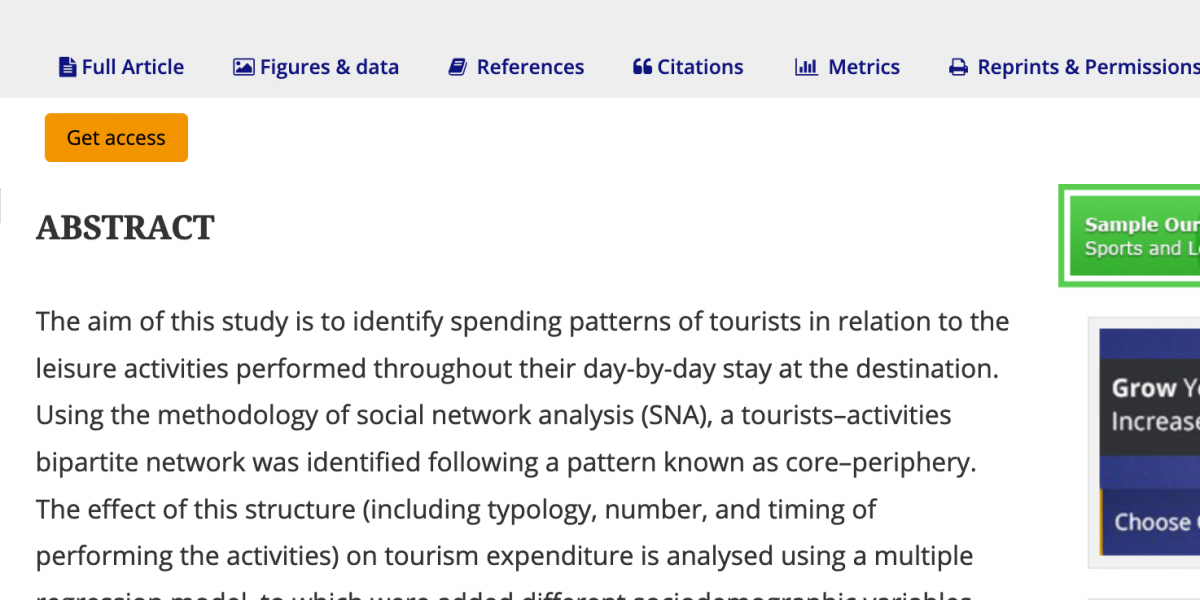View the Metrics tab
This screenshot has height=600, width=1200.
[848, 67]
